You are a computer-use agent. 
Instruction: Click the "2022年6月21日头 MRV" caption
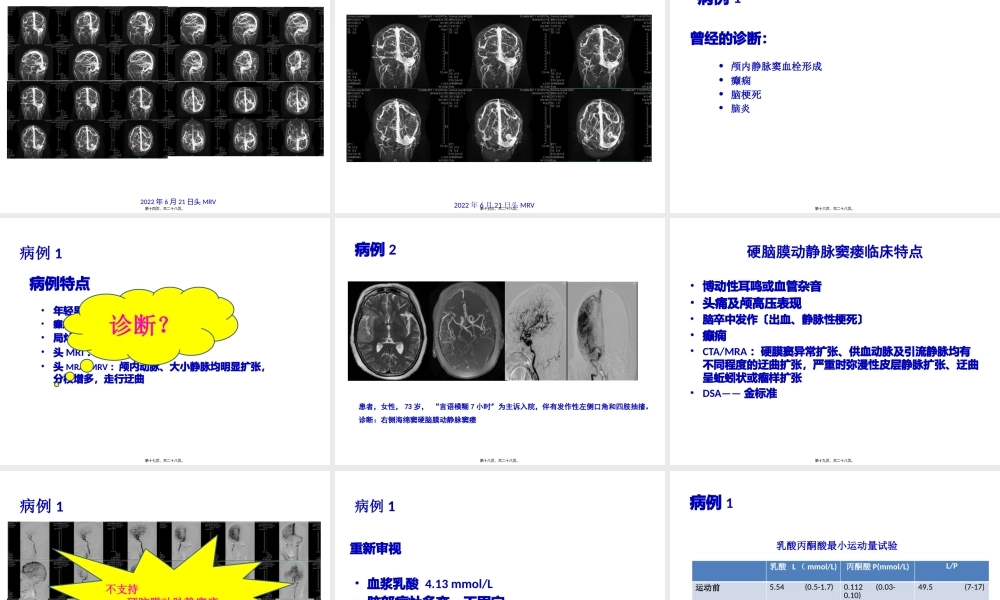[176, 201]
